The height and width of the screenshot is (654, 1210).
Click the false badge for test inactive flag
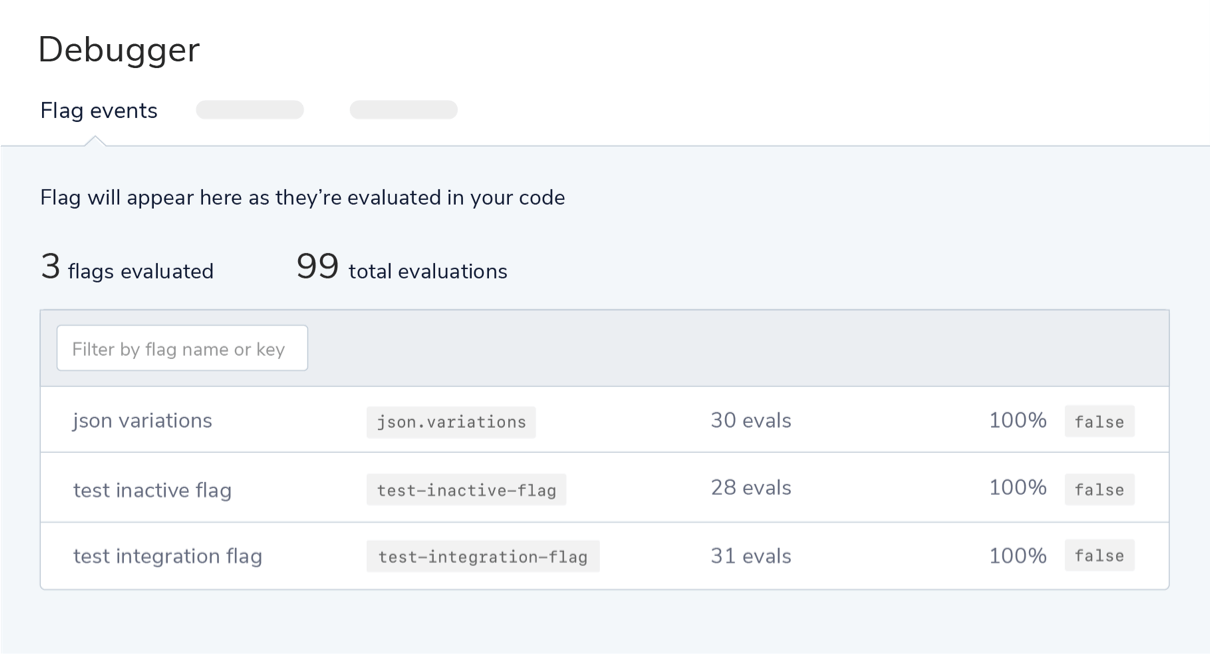click(1099, 490)
